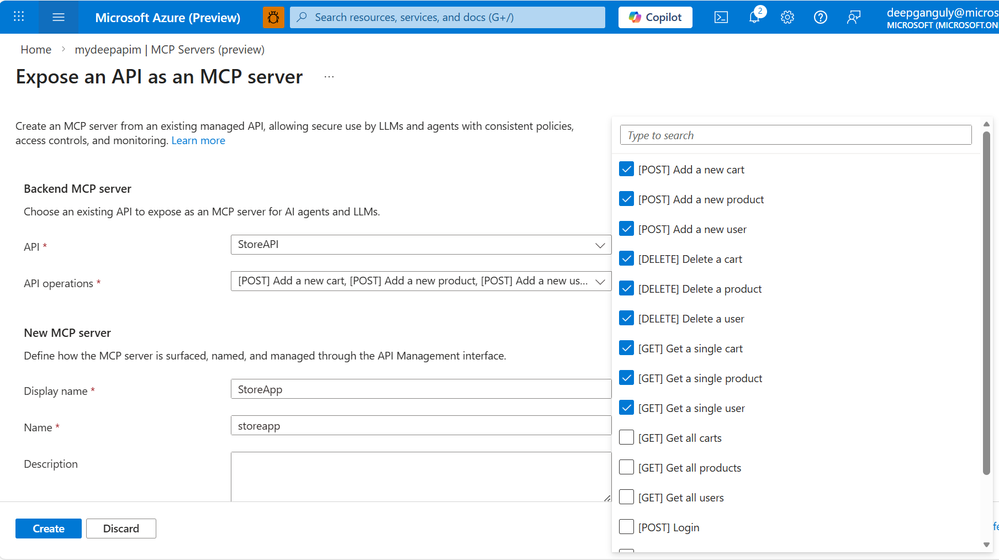The height and width of the screenshot is (560, 999).
Task: Open the page ellipsis more options
Action: pyautogui.click(x=329, y=77)
